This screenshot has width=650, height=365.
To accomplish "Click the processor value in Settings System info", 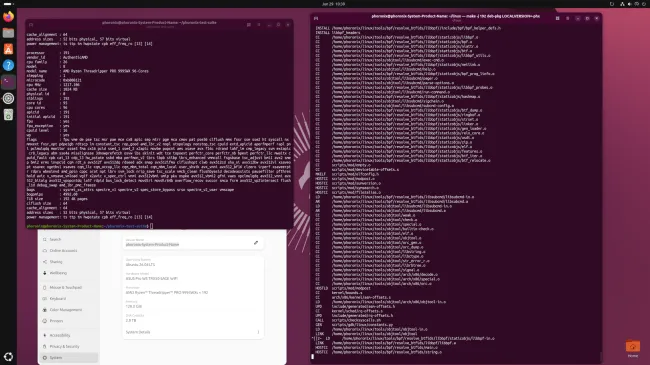I will click(x=167, y=292).
